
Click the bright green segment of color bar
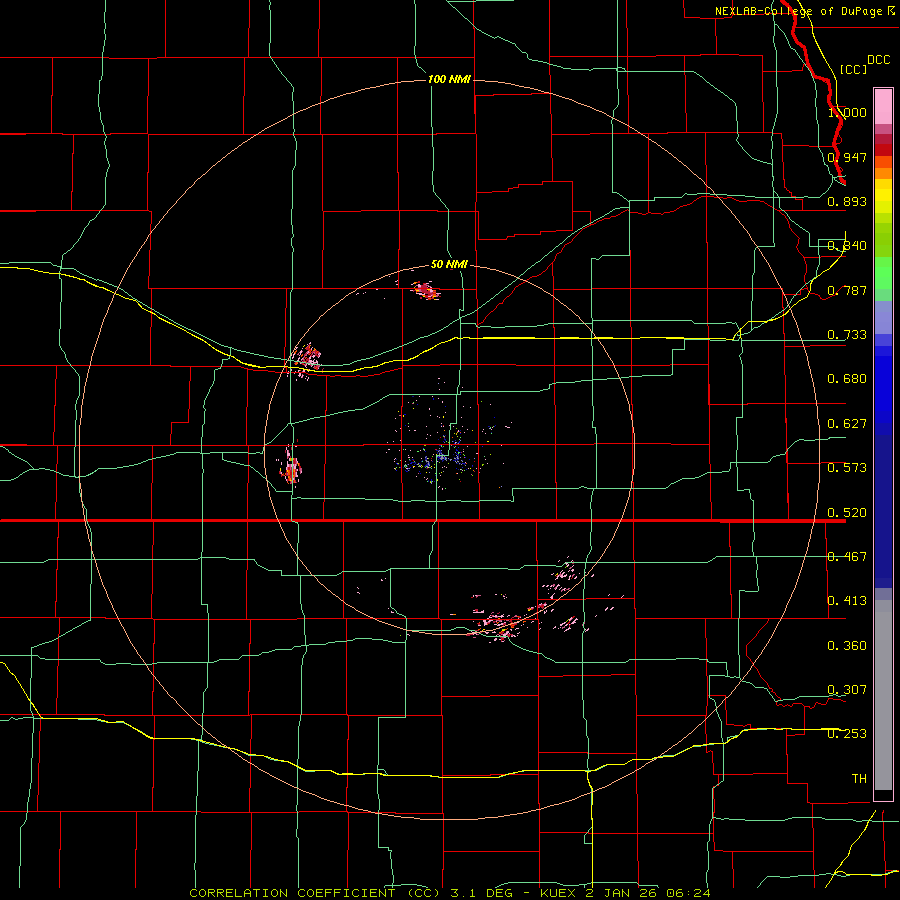[883, 273]
